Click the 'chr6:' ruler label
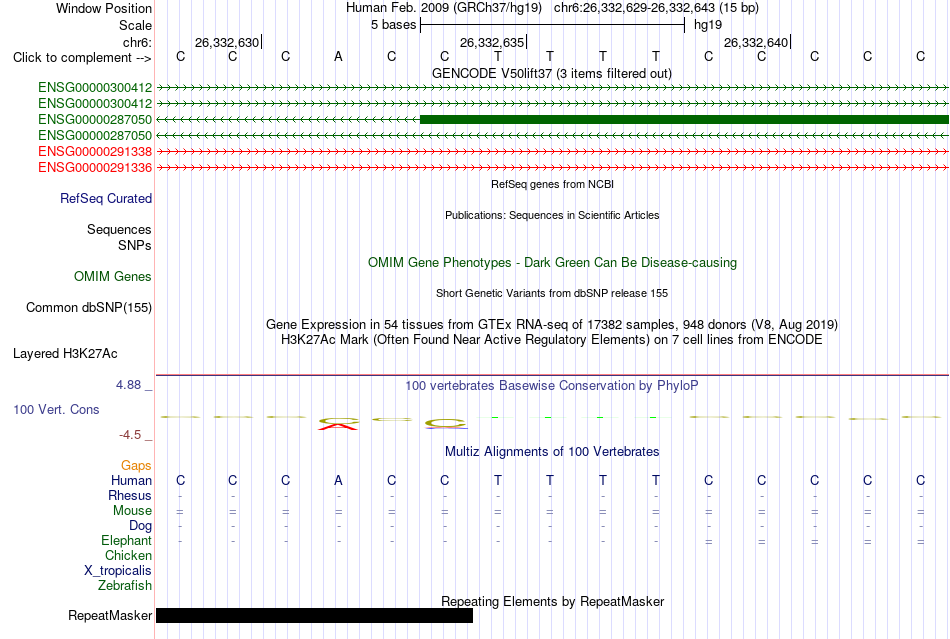The image size is (950, 639). tap(137, 42)
